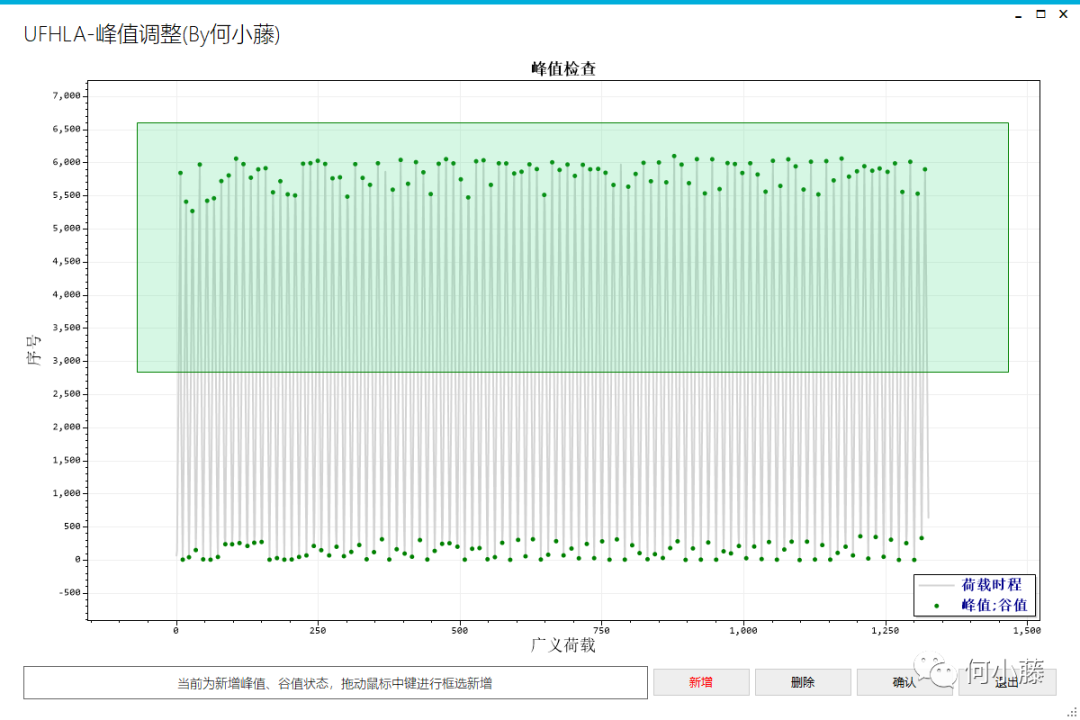Select a green peak marker near the top
The height and width of the screenshot is (720, 1080).
click(236, 157)
